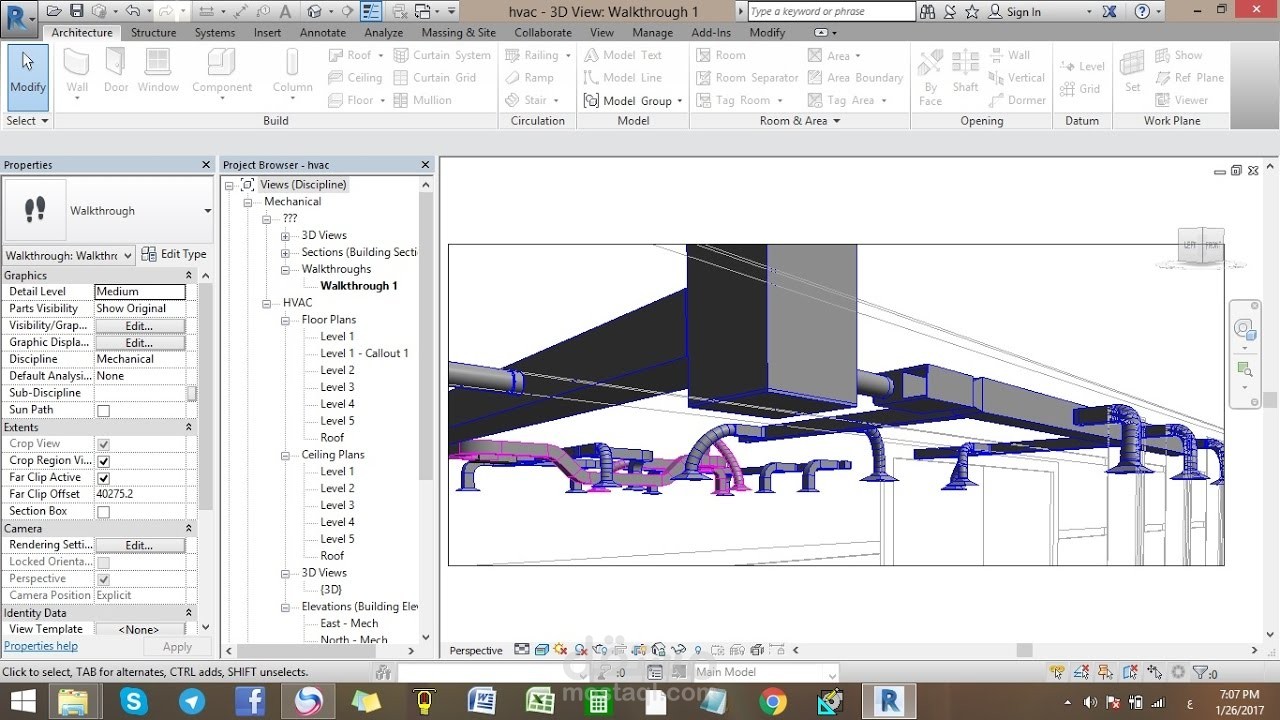This screenshot has height=720, width=1280.
Task: Collapse the Graphics properties section
Action: coord(188,275)
